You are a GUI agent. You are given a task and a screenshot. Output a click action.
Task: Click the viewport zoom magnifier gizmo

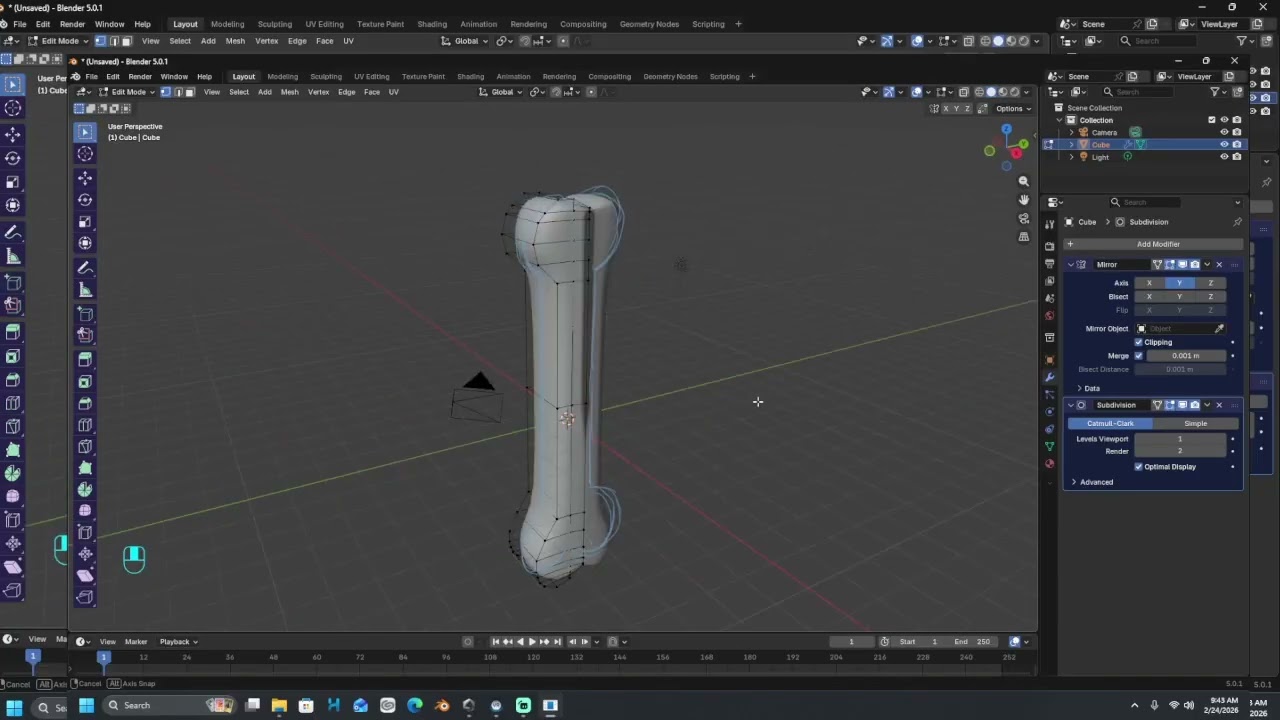(x=1023, y=181)
